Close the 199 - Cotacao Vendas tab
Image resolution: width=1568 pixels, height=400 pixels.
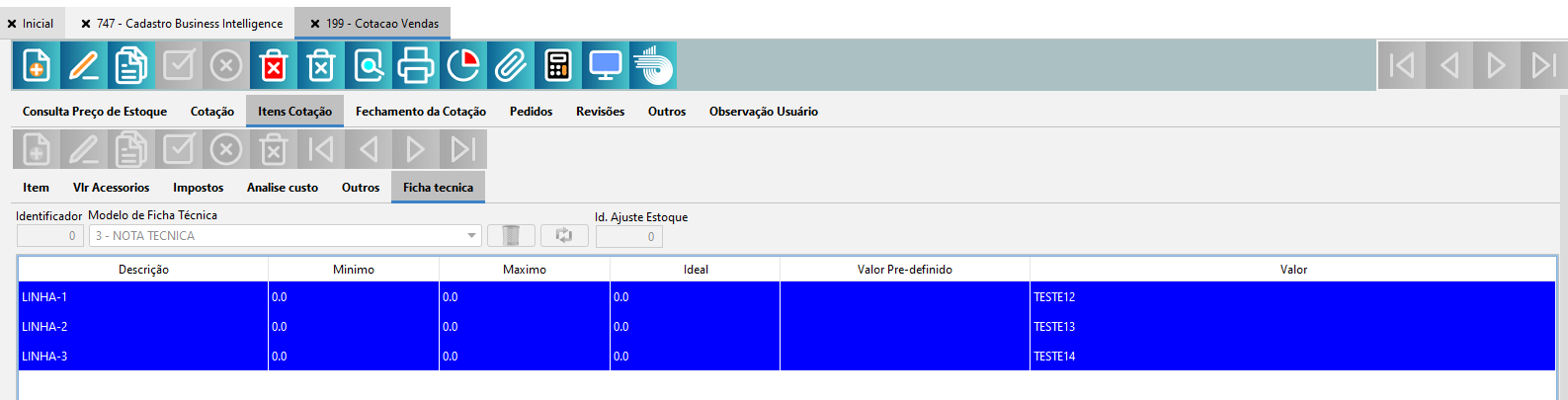click(x=315, y=24)
